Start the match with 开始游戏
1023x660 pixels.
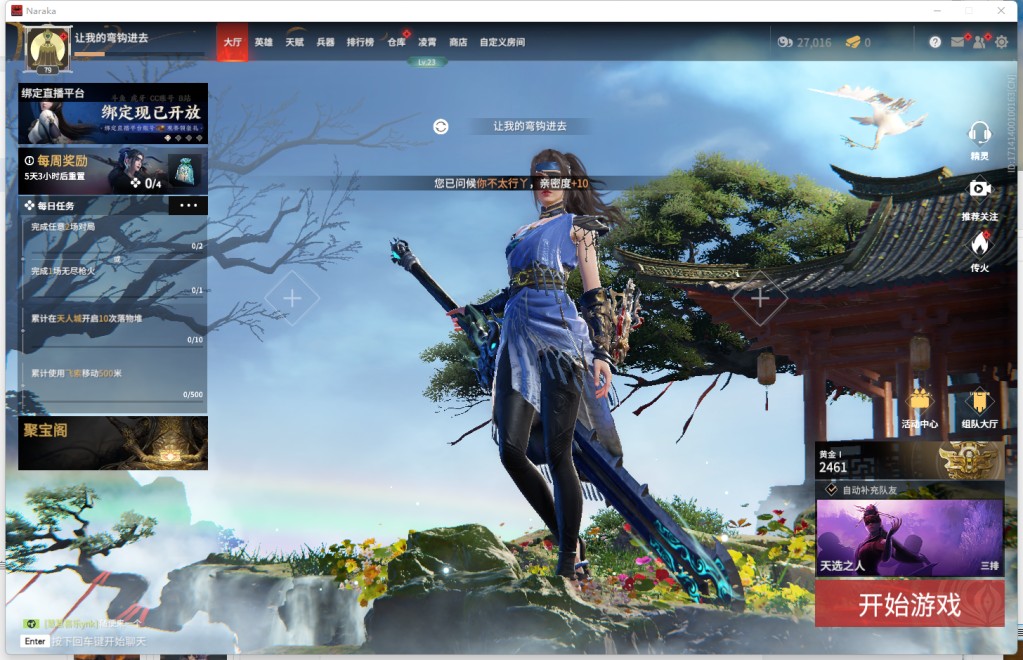tap(909, 604)
